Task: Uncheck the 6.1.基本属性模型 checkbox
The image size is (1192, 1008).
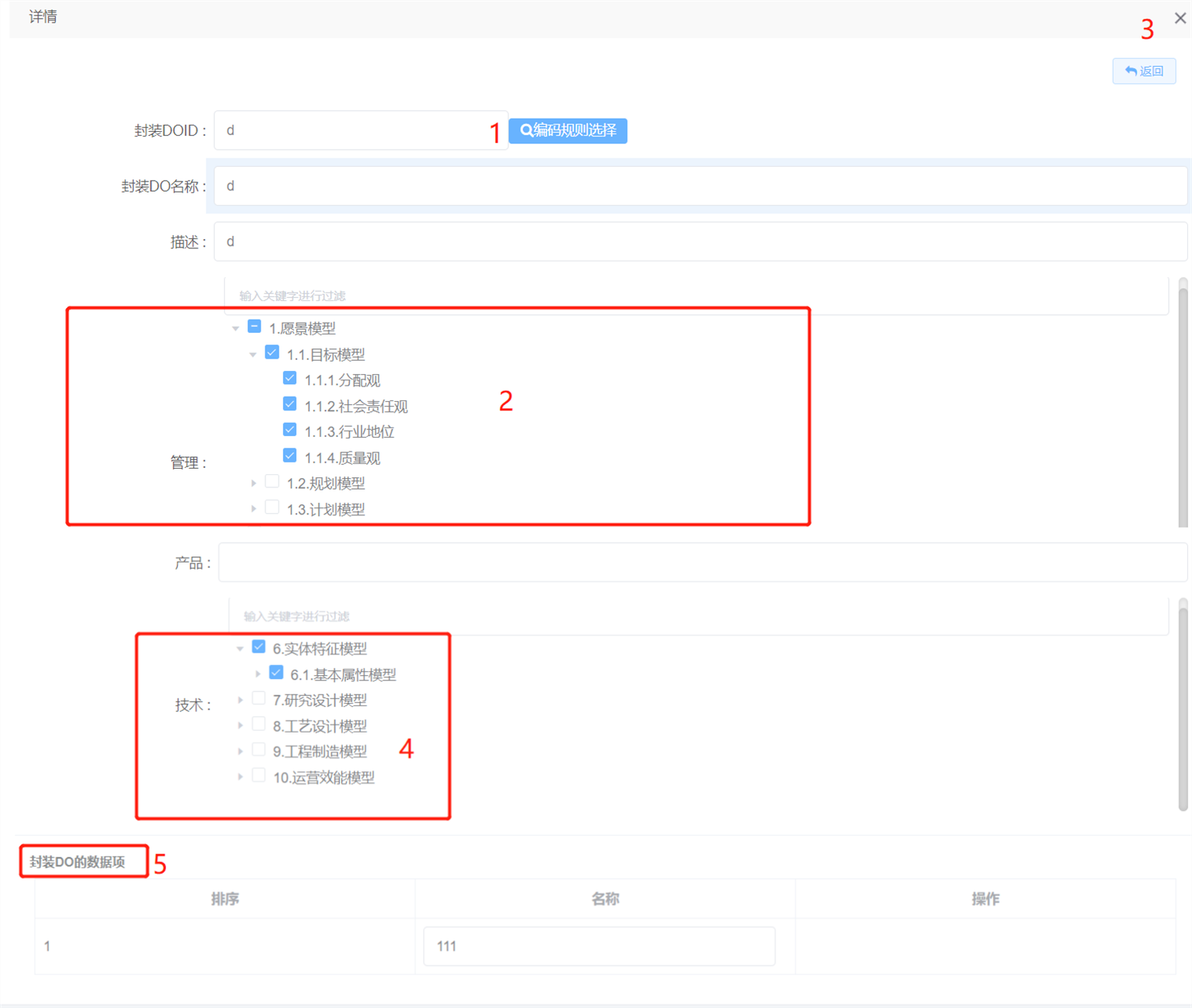Action: (x=276, y=673)
